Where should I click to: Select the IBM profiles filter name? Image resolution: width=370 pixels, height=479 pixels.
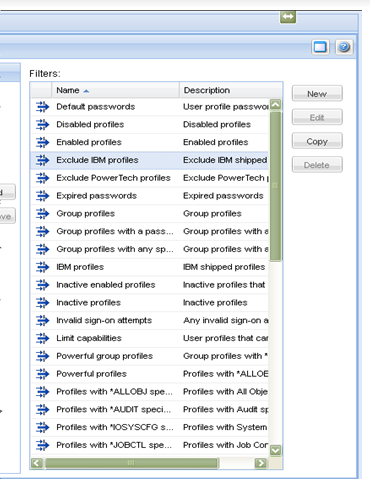[80, 267]
